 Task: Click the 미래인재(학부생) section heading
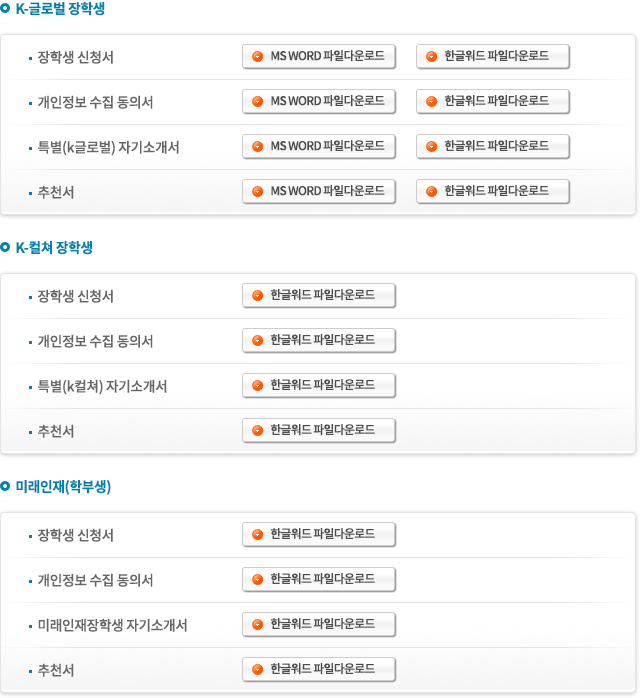(63, 487)
